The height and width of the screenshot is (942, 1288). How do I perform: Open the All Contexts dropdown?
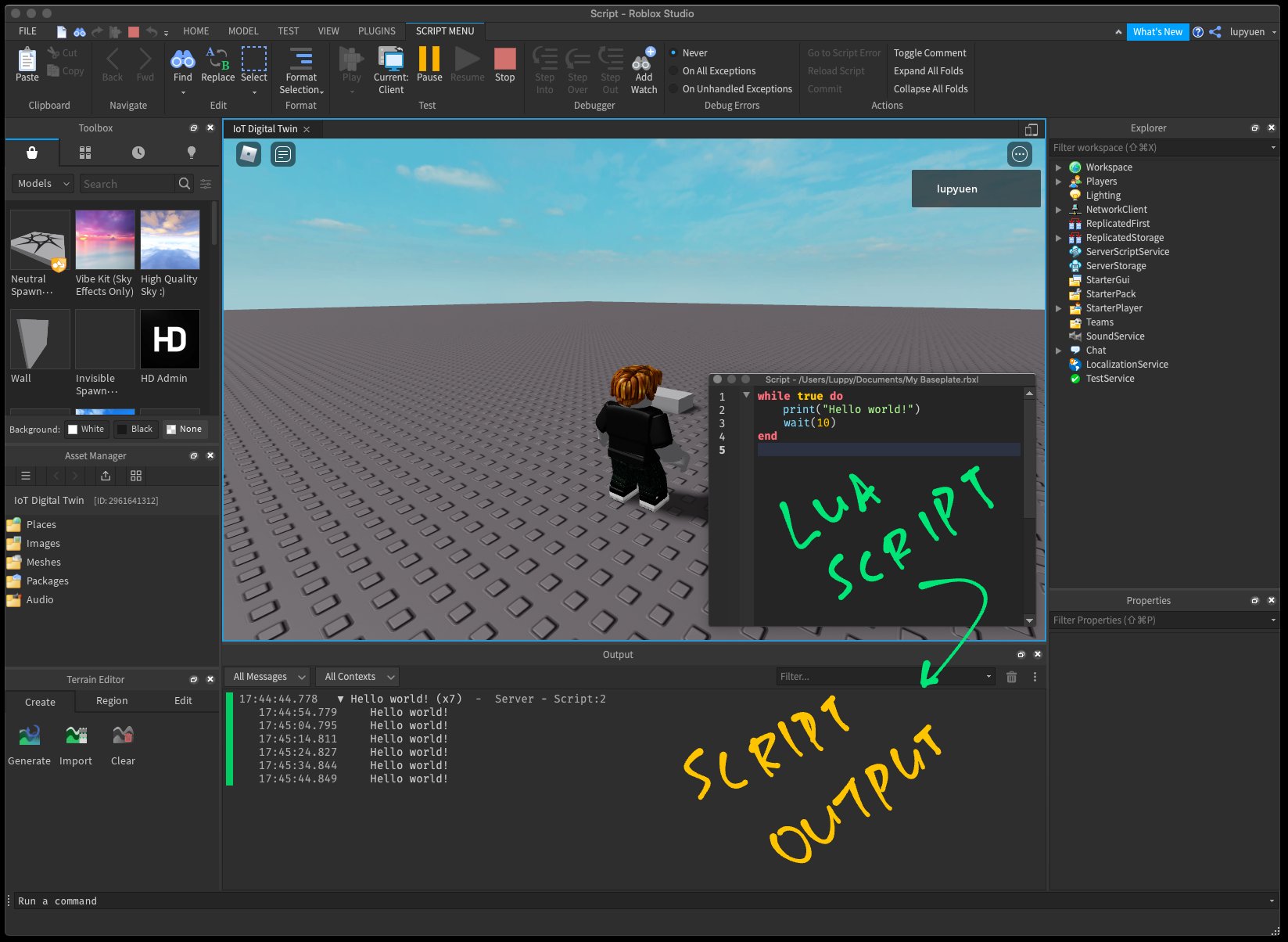coord(358,677)
